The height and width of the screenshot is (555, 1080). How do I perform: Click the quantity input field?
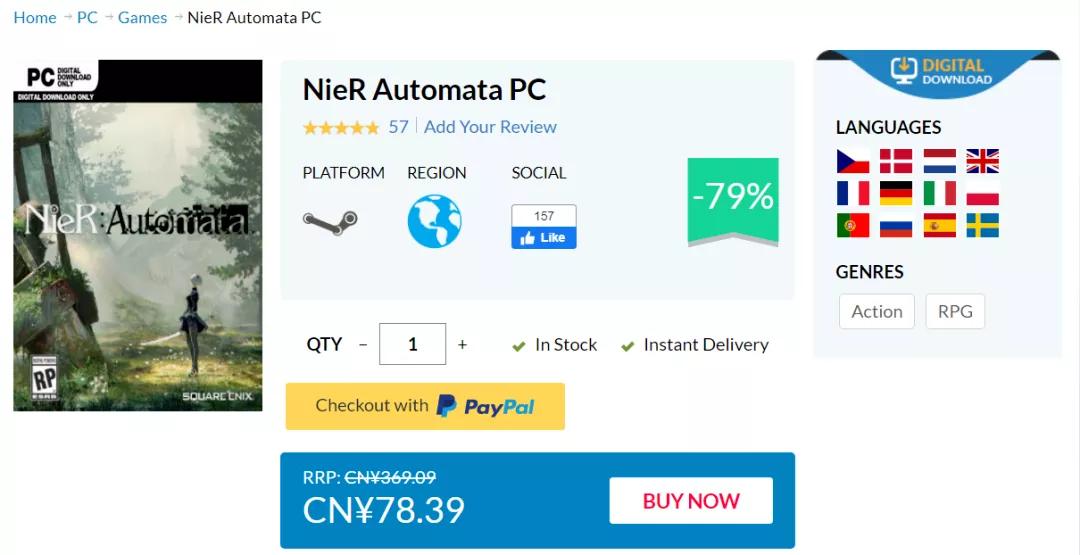pos(412,345)
